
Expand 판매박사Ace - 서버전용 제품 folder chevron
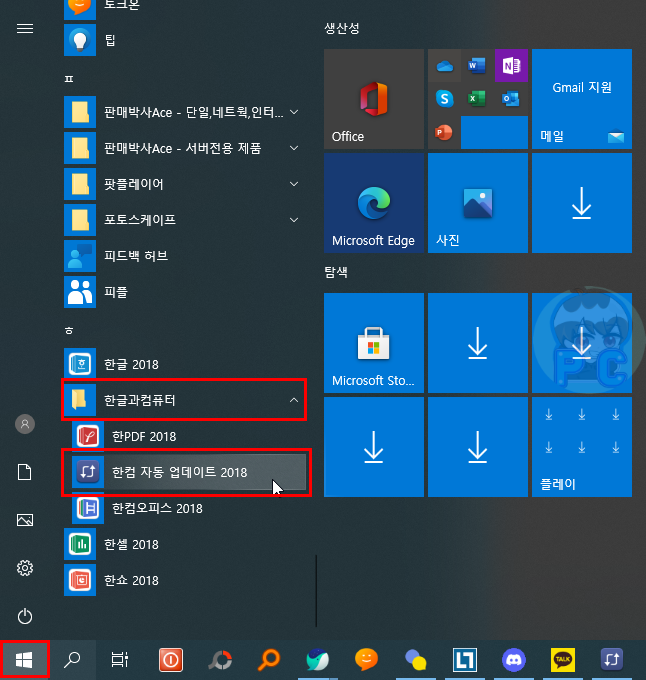294,148
